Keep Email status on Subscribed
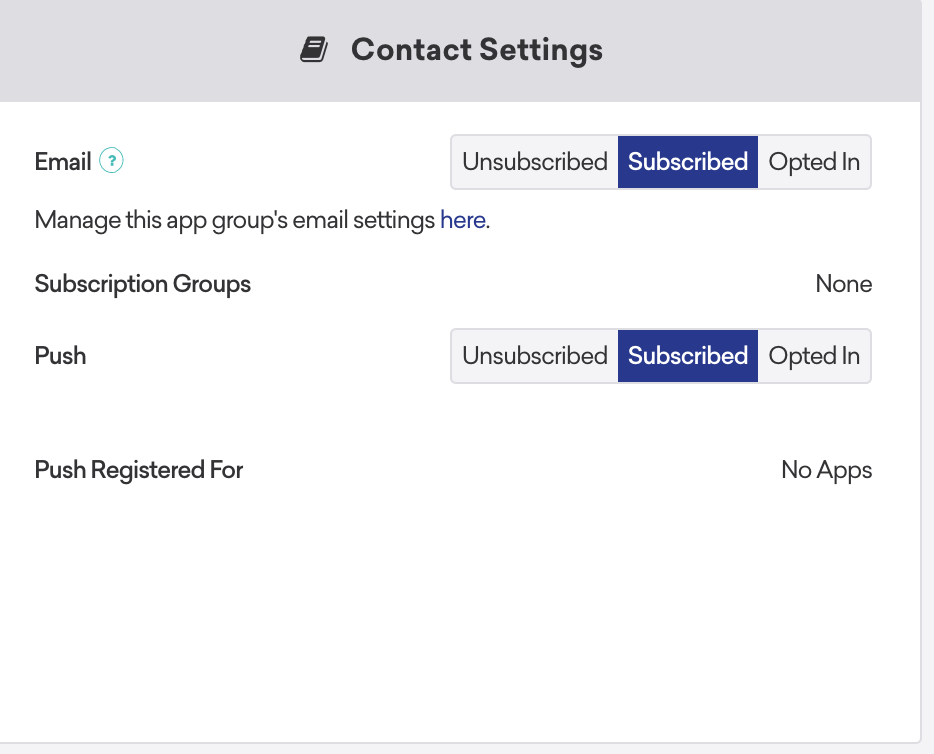This screenshot has height=754, width=934. click(x=687, y=161)
